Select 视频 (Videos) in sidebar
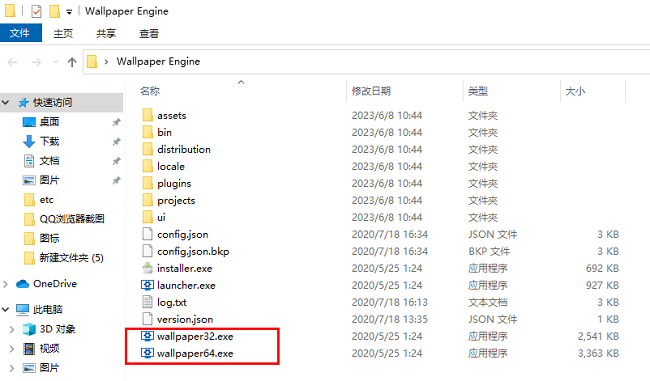This screenshot has width=650, height=381. (49, 349)
